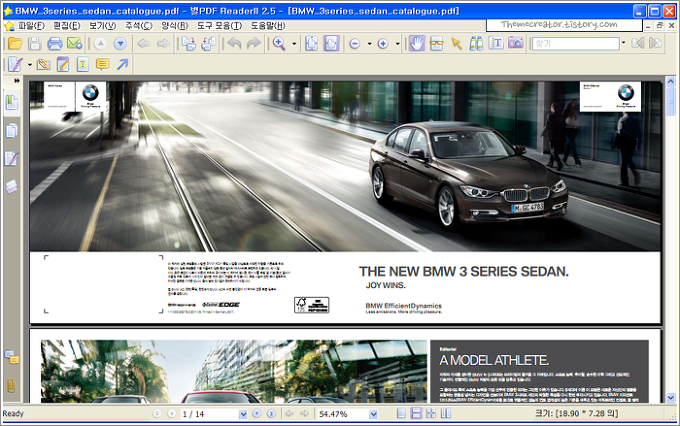Click the fit page icon
This screenshot has height=426, width=680.
tap(311, 43)
